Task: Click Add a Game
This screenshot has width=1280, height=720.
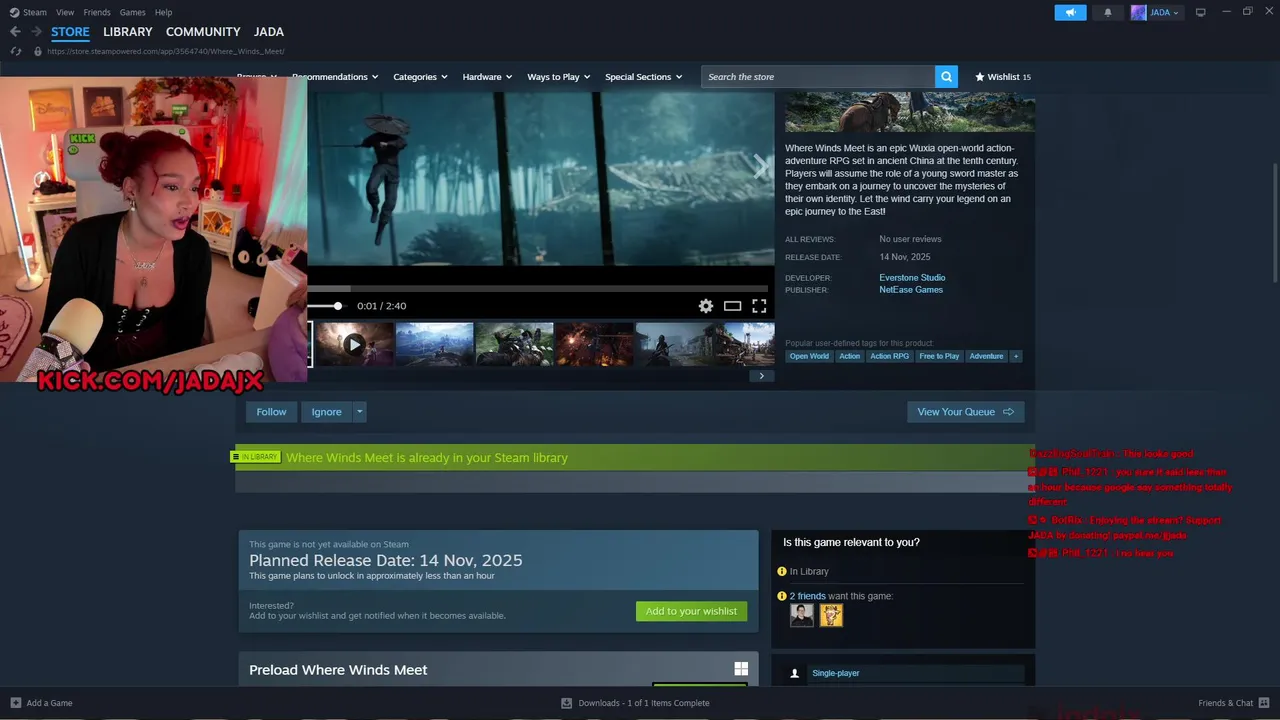Action: tap(41, 703)
